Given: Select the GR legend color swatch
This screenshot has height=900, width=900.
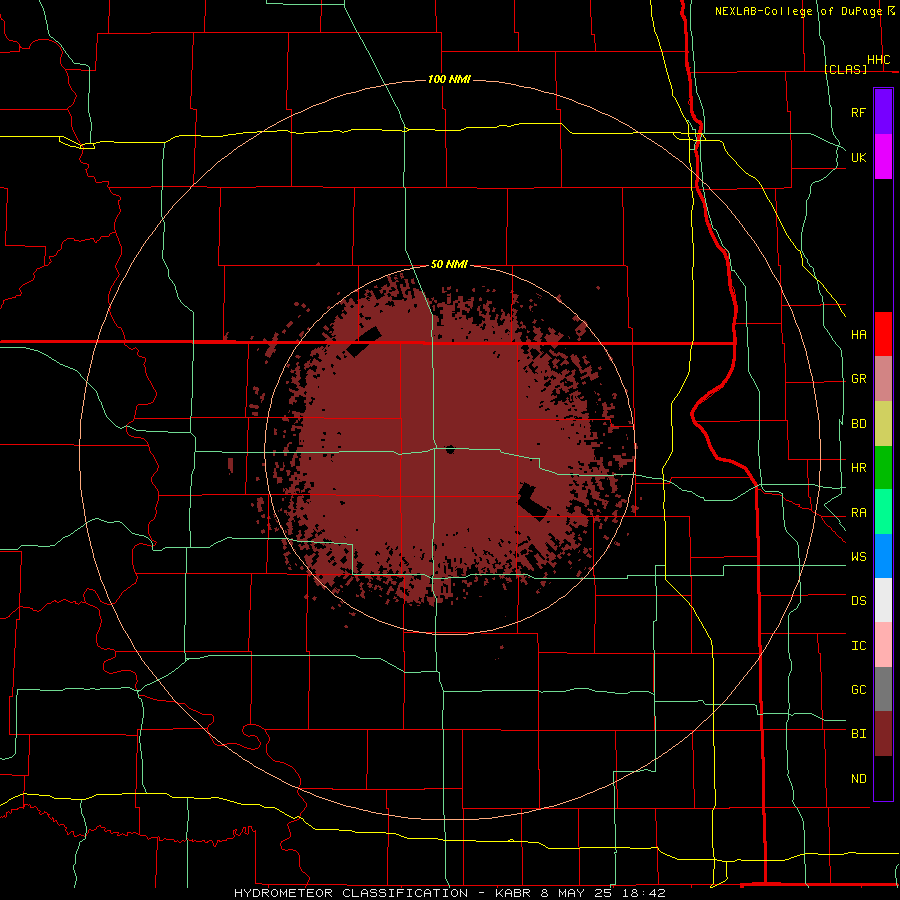Looking at the screenshot, I should click(x=883, y=379).
